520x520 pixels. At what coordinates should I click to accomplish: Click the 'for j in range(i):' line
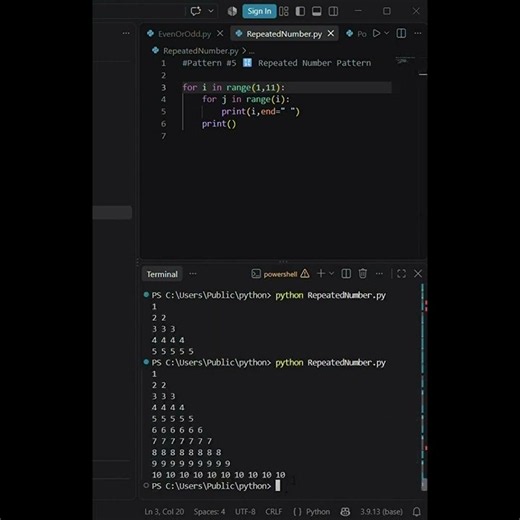click(246, 99)
